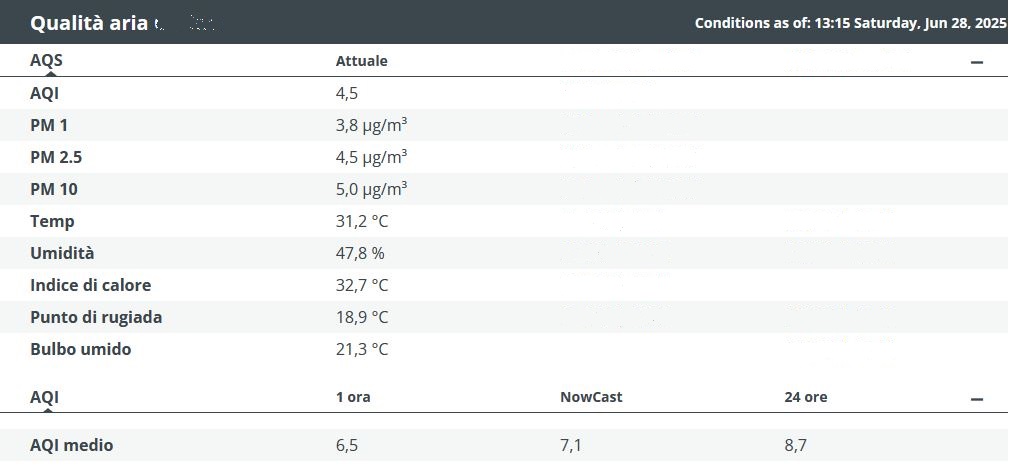Viewport: 1009px width, 476px height.
Task: Select the PM 1 row label
Action: [49, 125]
